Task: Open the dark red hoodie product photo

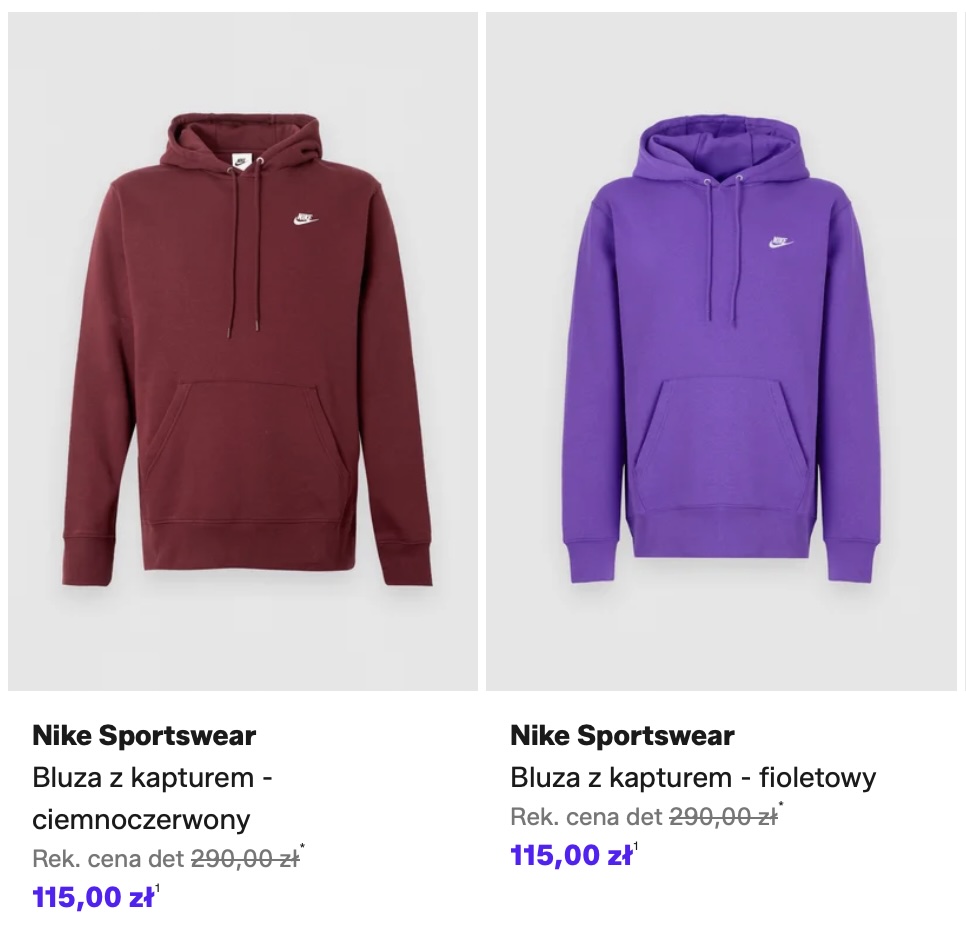Action: (243, 350)
